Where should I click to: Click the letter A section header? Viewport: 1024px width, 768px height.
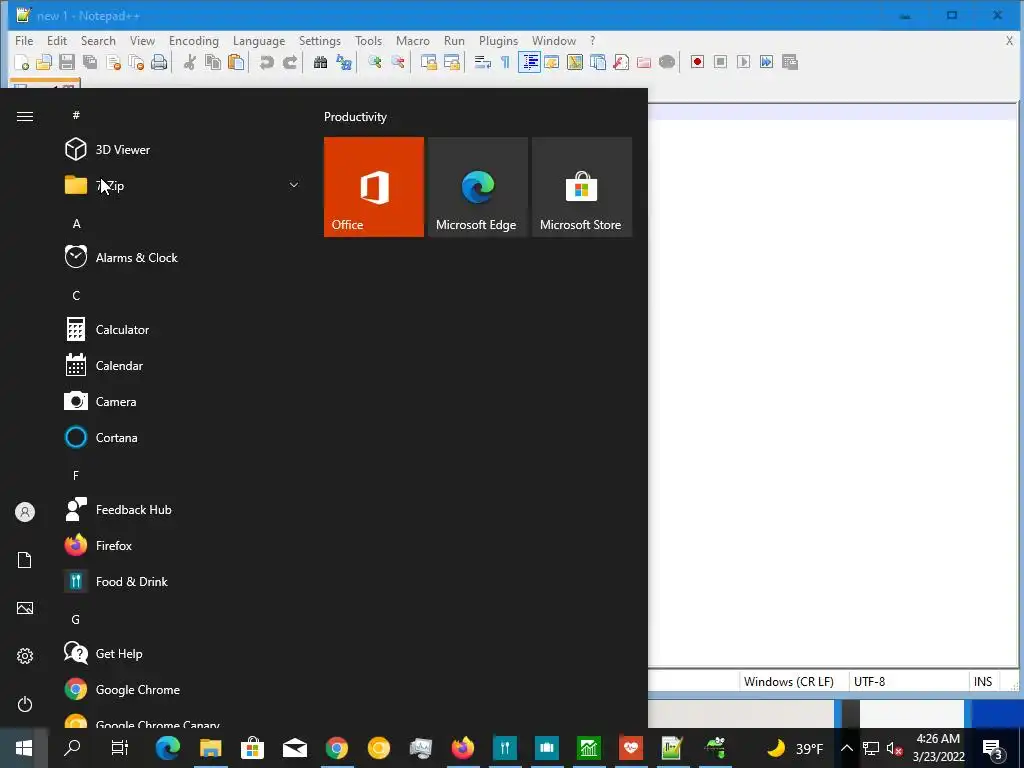click(x=76, y=224)
